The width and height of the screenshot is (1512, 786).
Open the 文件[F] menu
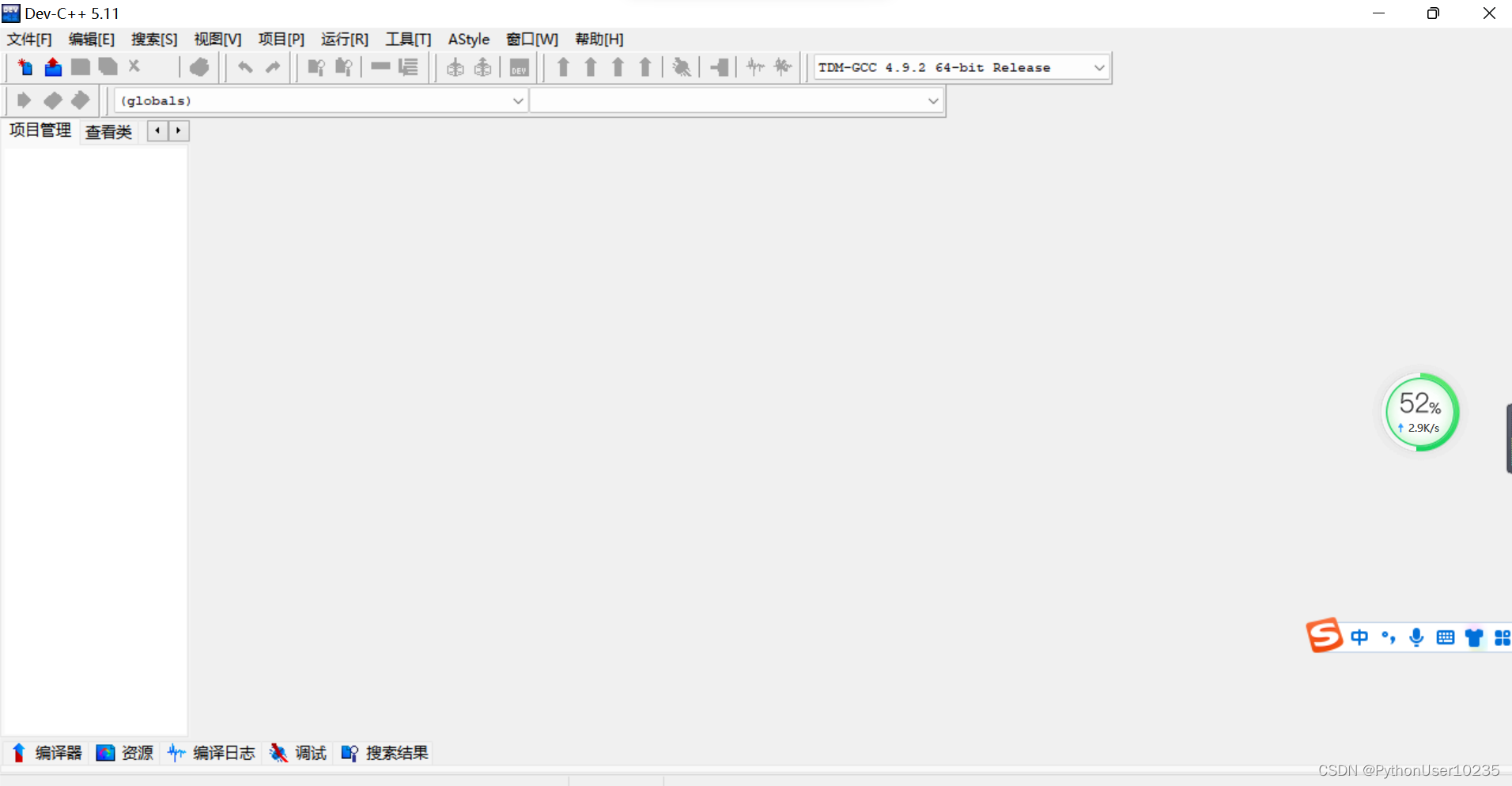[29, 40]
